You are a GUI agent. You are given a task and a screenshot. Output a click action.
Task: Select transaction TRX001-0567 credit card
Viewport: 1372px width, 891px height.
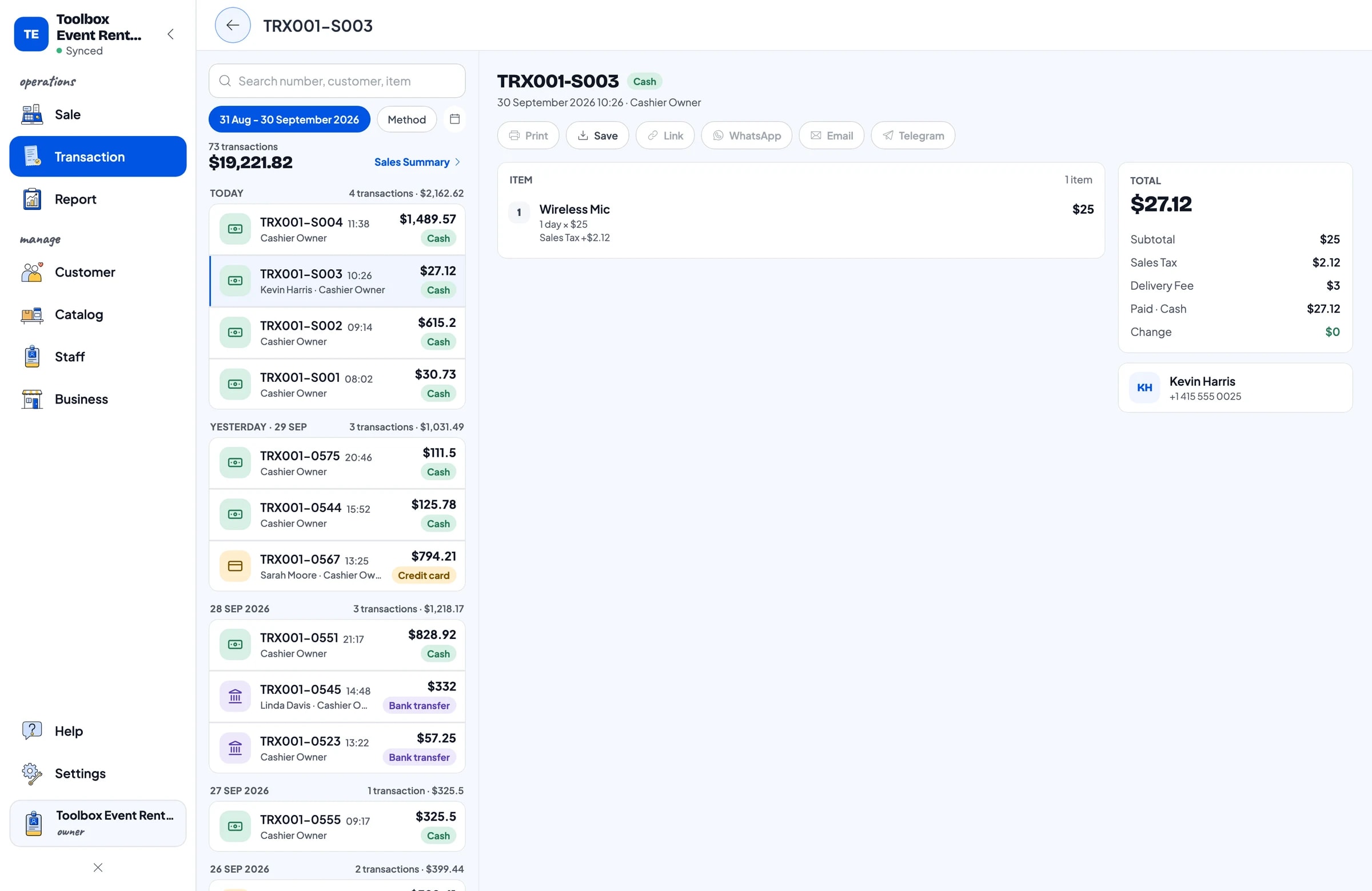337,566
